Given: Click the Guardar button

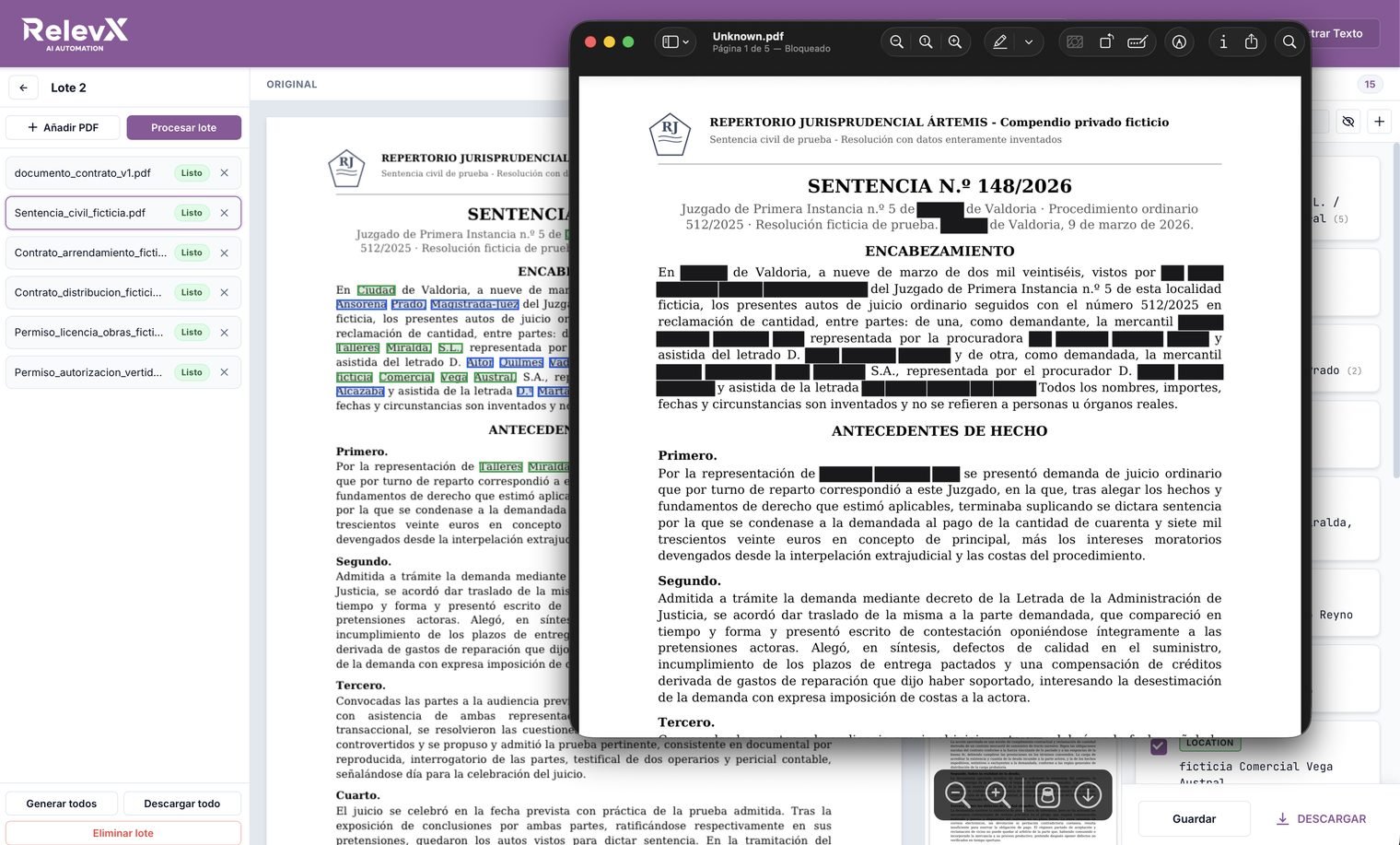Looking at the screenshot, I should pos(1194,818).
